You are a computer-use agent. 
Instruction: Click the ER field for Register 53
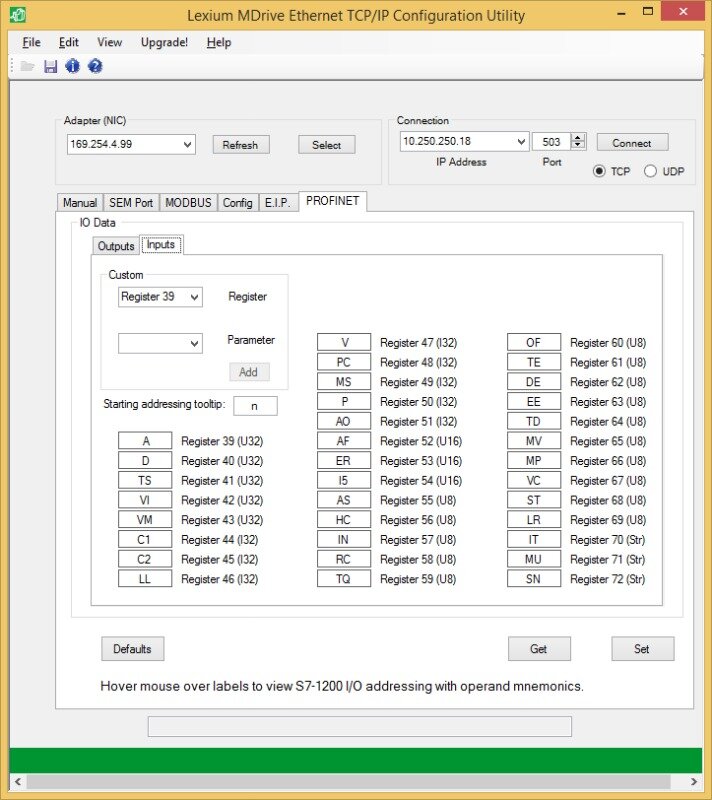pyautogui.click(x=344, y=461)
